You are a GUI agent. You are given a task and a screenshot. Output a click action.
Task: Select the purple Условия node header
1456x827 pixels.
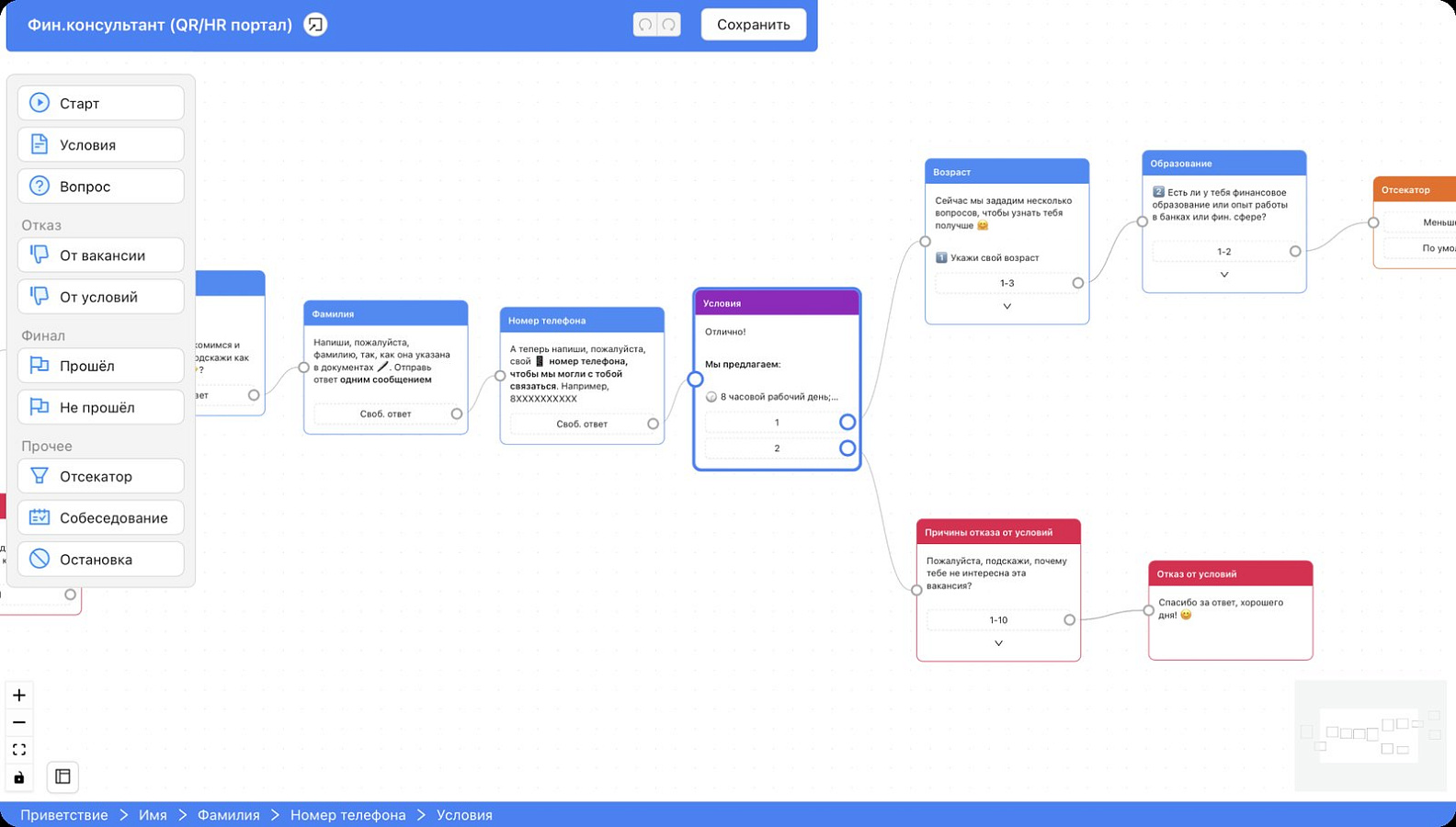tap(777, 303)
